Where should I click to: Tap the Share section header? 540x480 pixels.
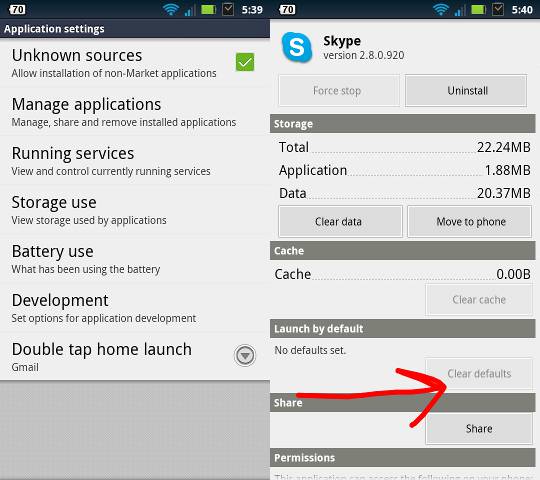point(403,403)
